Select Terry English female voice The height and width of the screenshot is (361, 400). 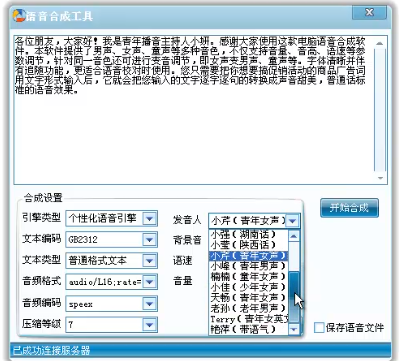coord(249,319)
